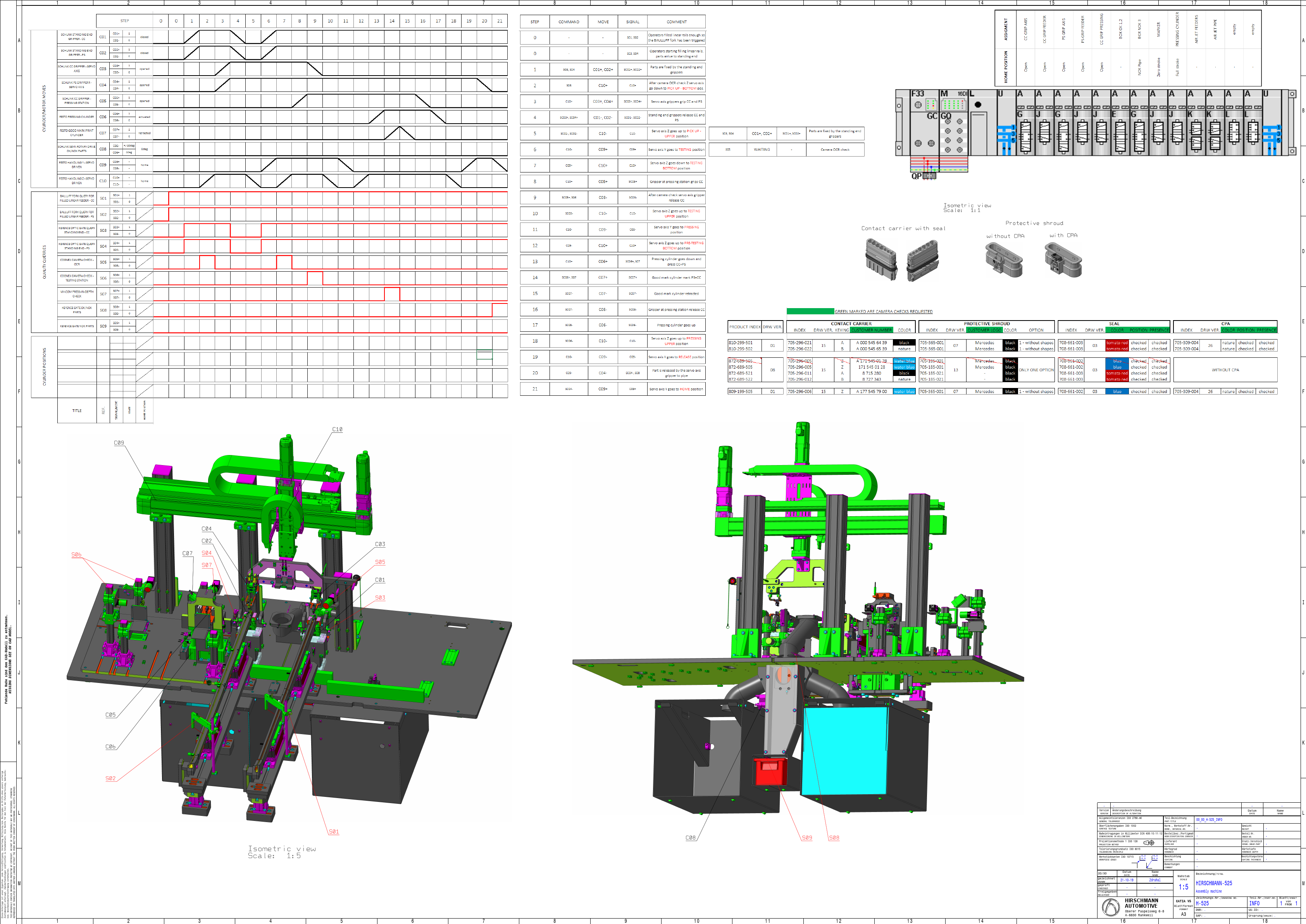The width and height of the screenshot is (1306, 924).
Task: Open the part title 00_00_H-525_INFO
Action: click(x=1209, y=819)
